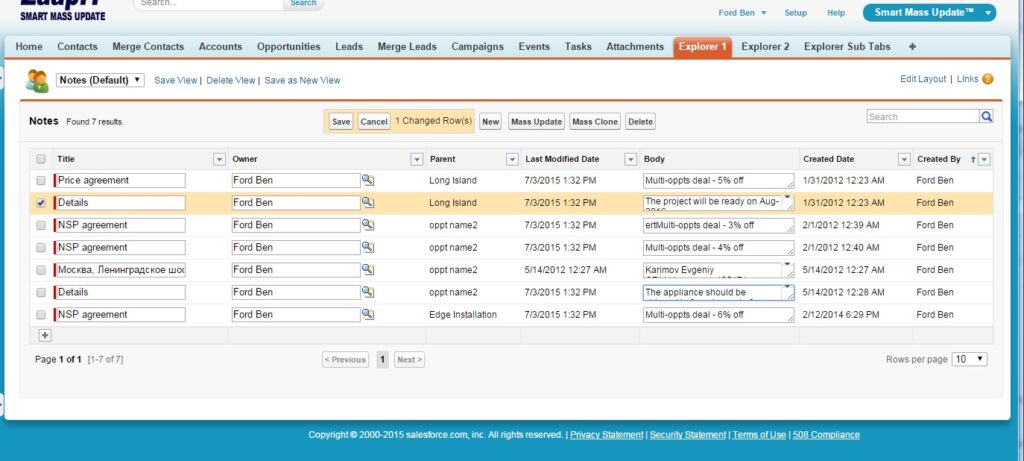Open the Campaigns tab
Viewport: 1024px width, 461px height.
pyautogui.click(x=477, y=46)
